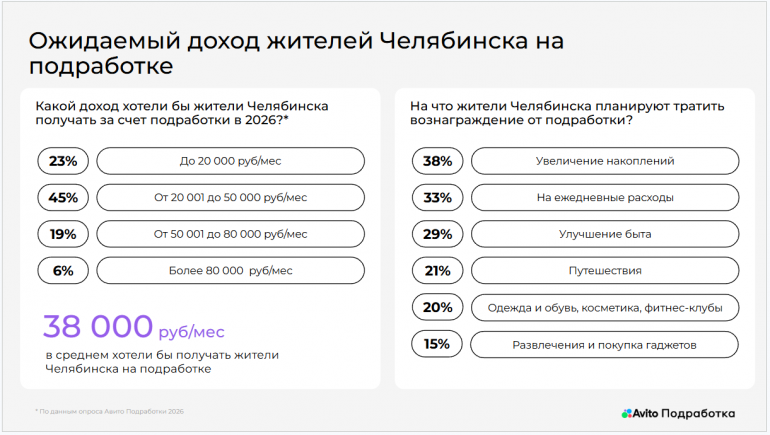Pick the "Более 80 000 руб/мес" pill
This screenshot has height=435, width=770.
tap(231, 270)
